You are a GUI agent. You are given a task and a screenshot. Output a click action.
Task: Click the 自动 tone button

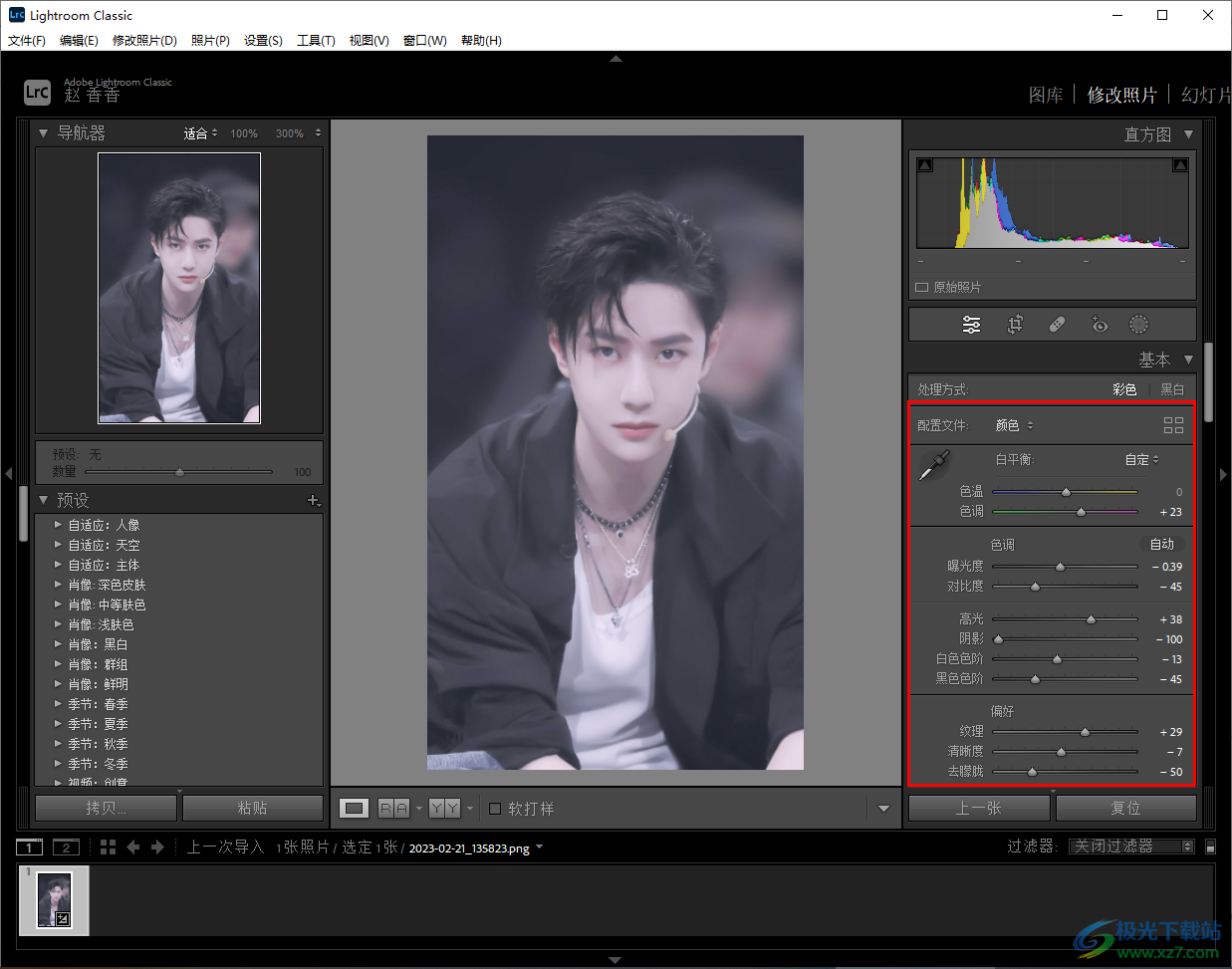[1162, 544]
